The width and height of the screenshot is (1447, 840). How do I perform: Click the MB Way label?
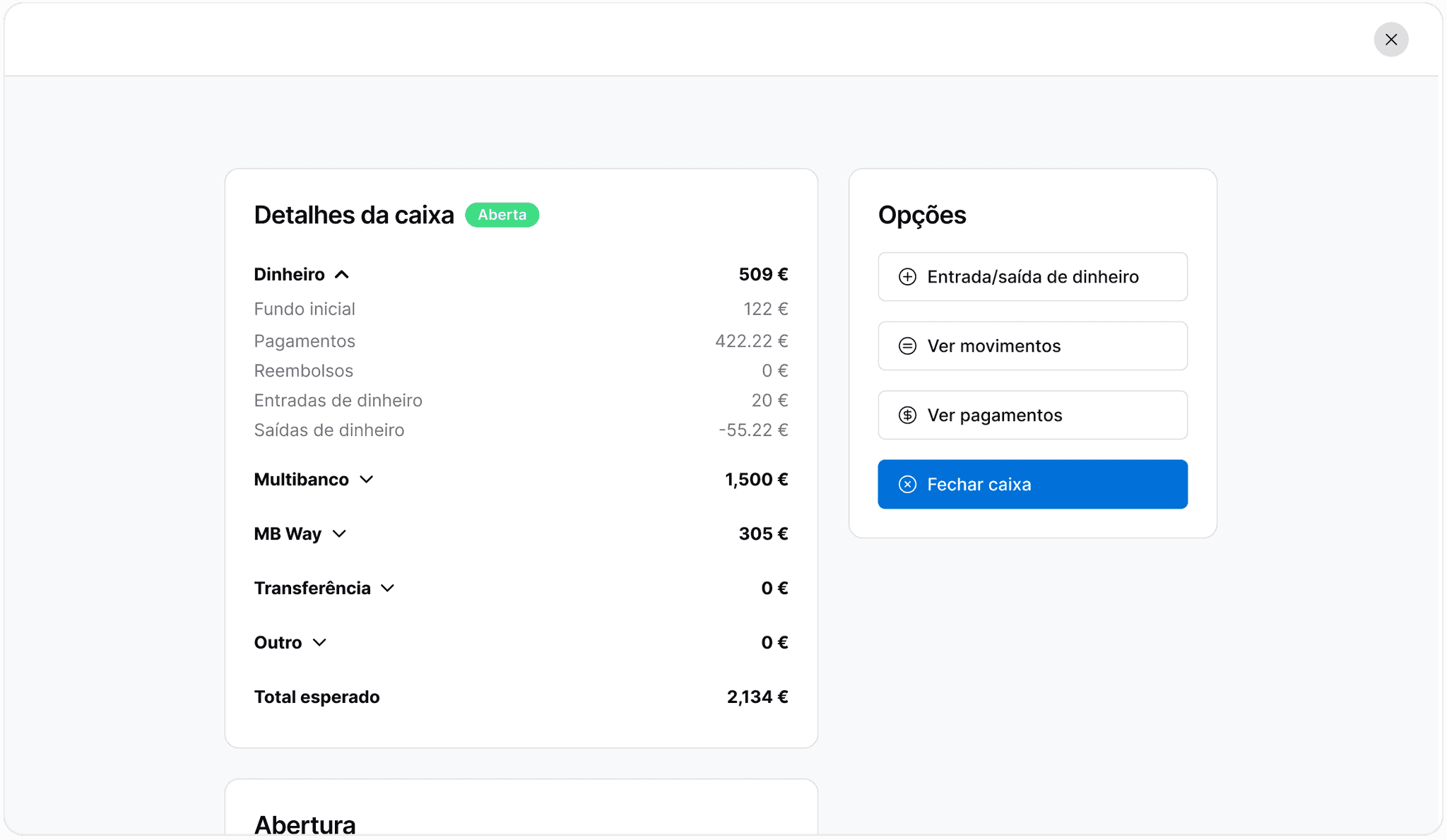[288, 534]
